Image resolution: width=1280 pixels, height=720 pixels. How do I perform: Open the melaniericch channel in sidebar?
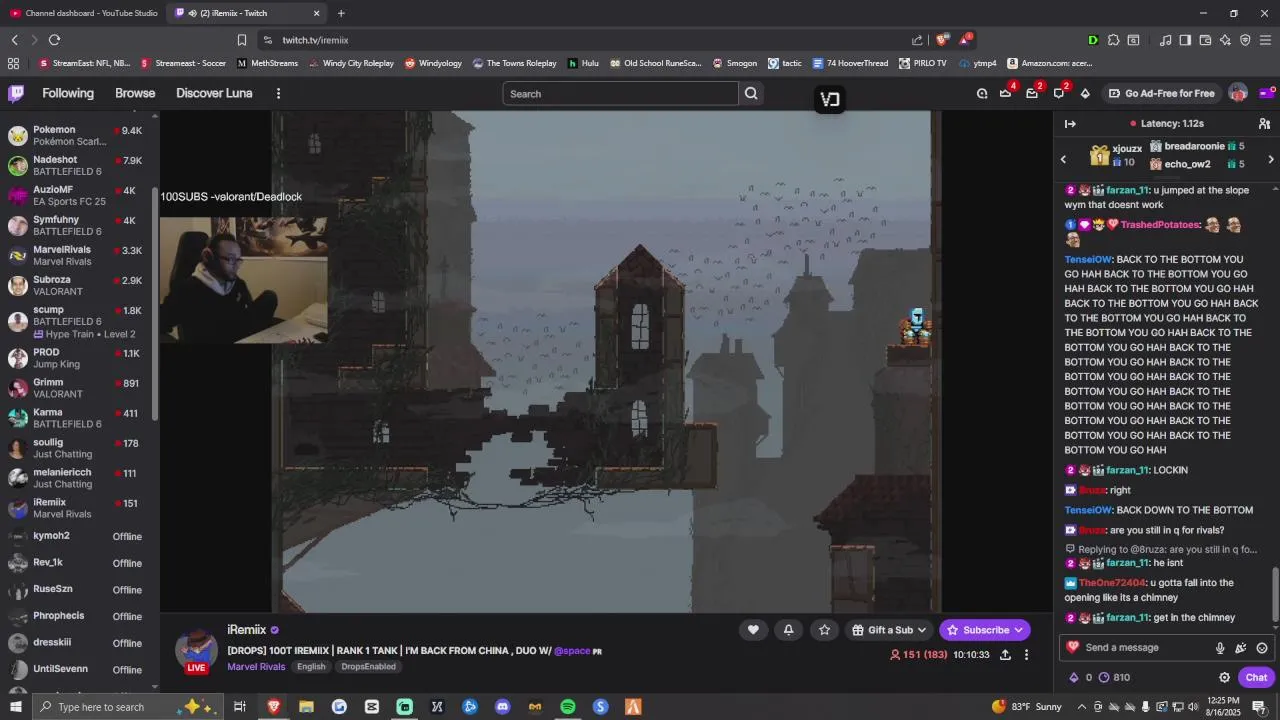coord(79,478)
